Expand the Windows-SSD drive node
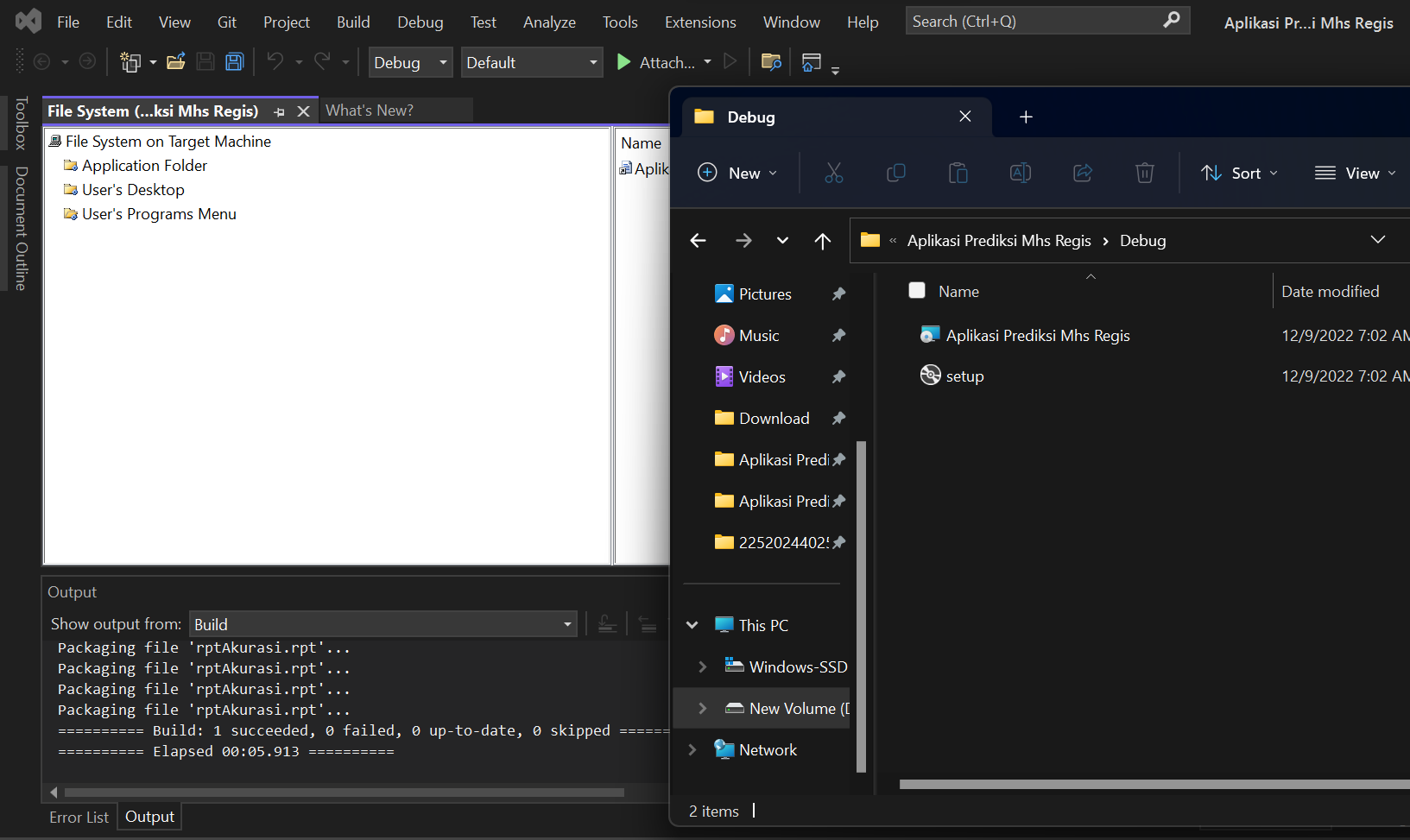The height and width of the screenshot is (840, 1410). click(703, 666)
